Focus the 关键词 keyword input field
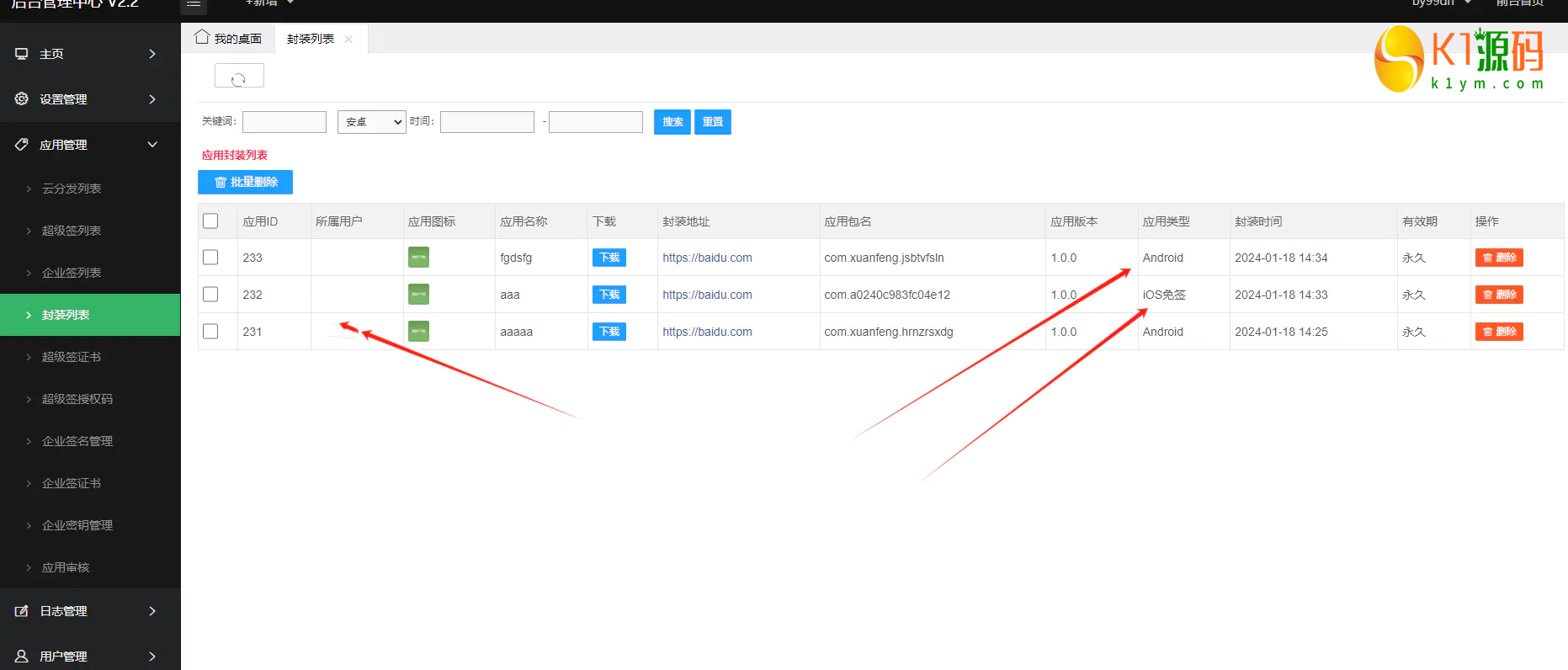This screenshot has width=1568, height=670. (x=284, y=122)
